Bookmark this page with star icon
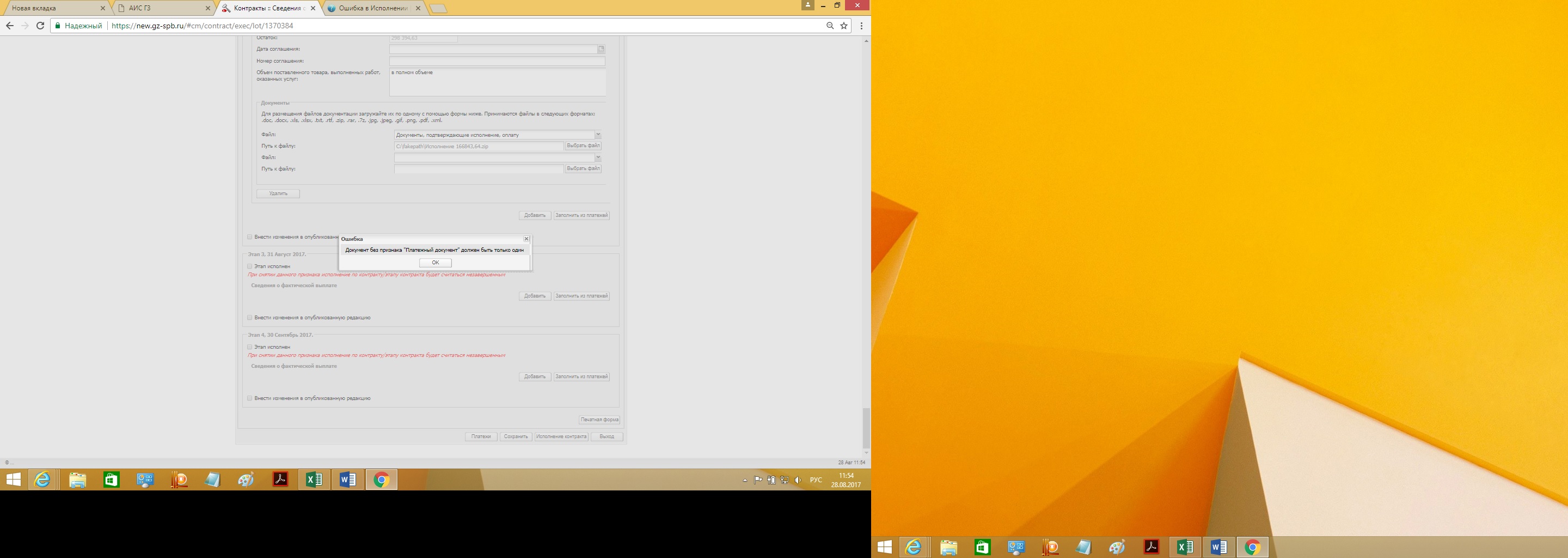Image resolution: width=1568 pixels, height=558 pixels. pyautogui.click(x=844, y=26)
